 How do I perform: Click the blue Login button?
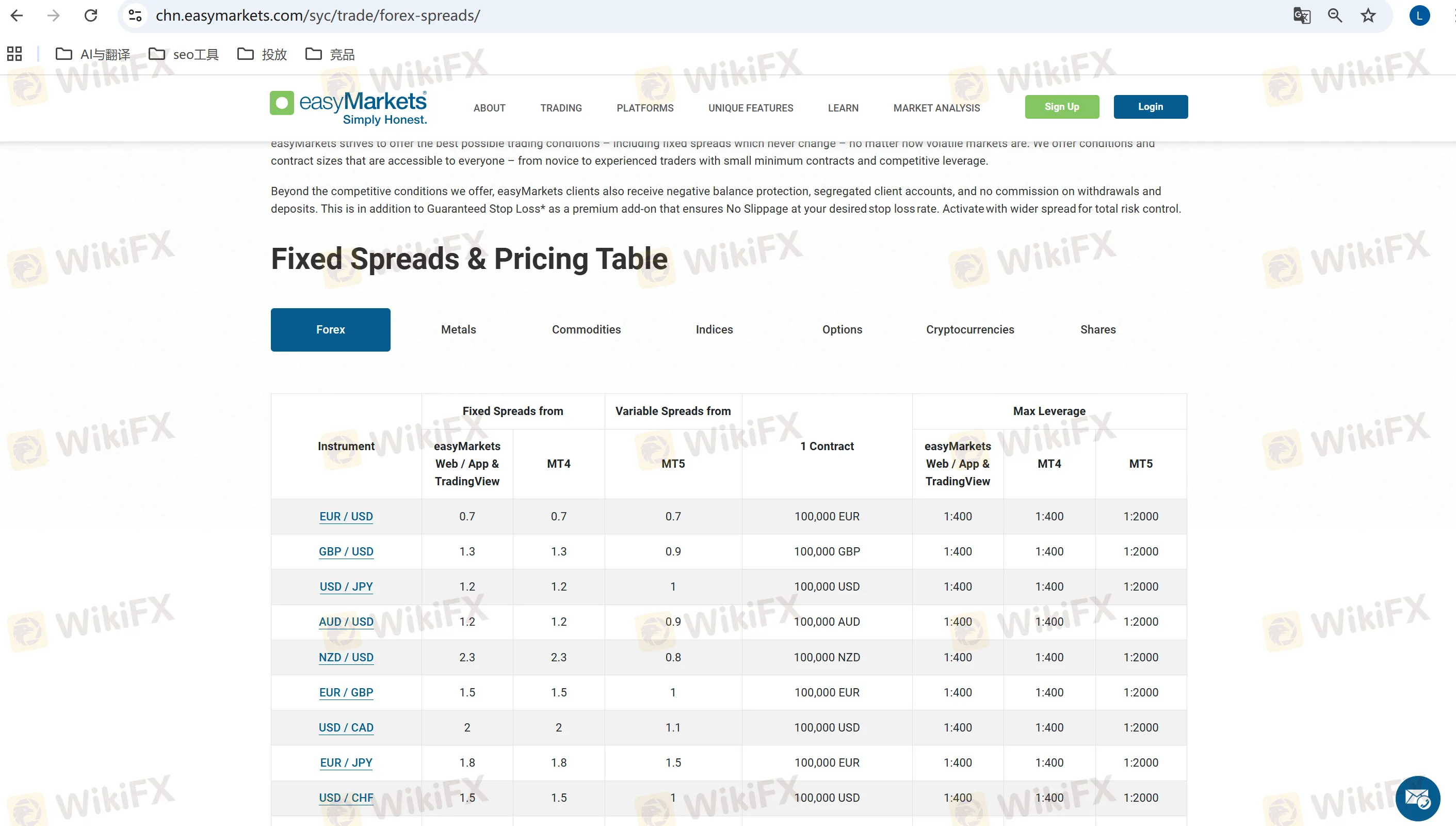(x=1151, y=107)
